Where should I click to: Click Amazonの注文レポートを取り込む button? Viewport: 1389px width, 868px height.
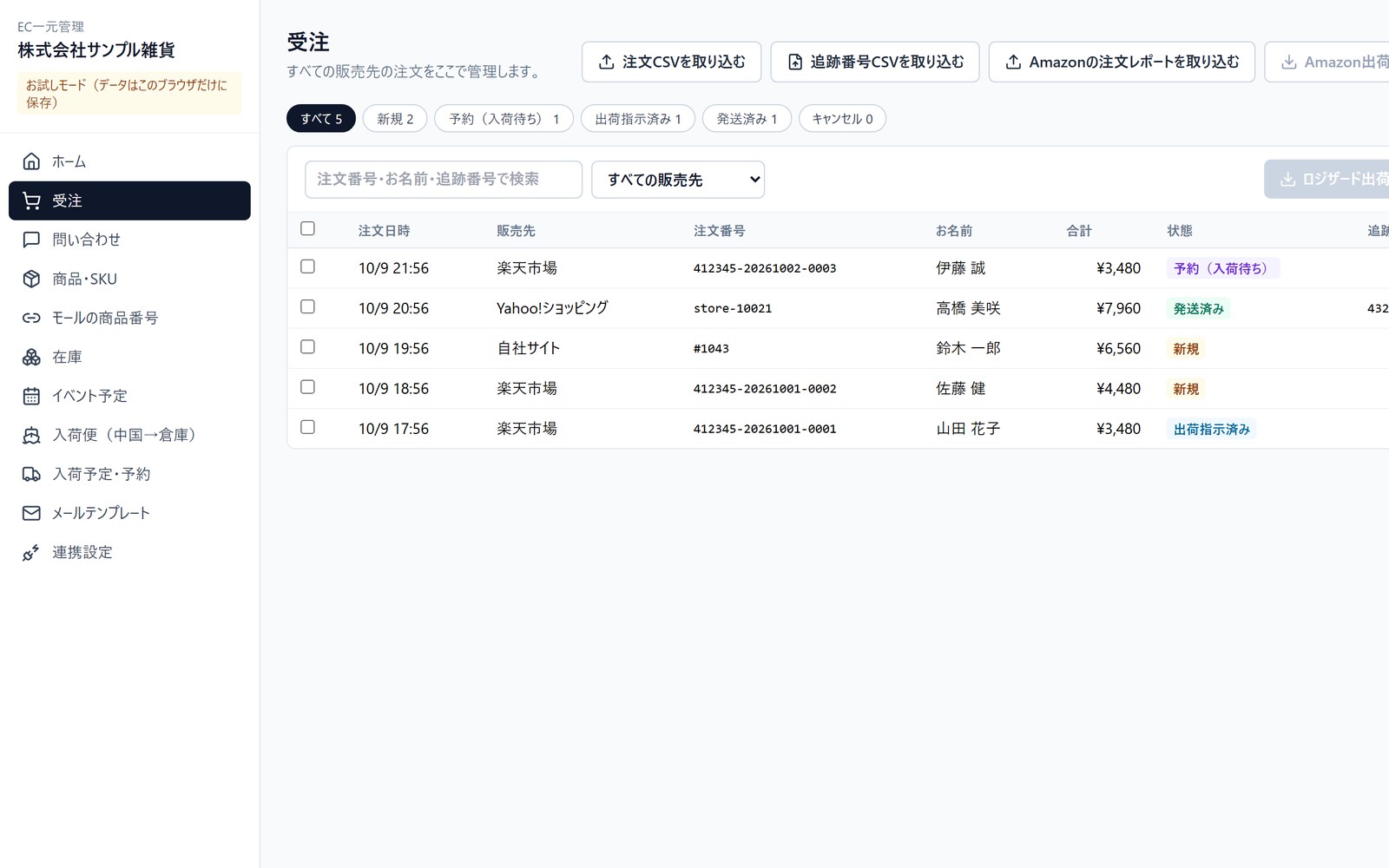click(x=1122, y=62)
